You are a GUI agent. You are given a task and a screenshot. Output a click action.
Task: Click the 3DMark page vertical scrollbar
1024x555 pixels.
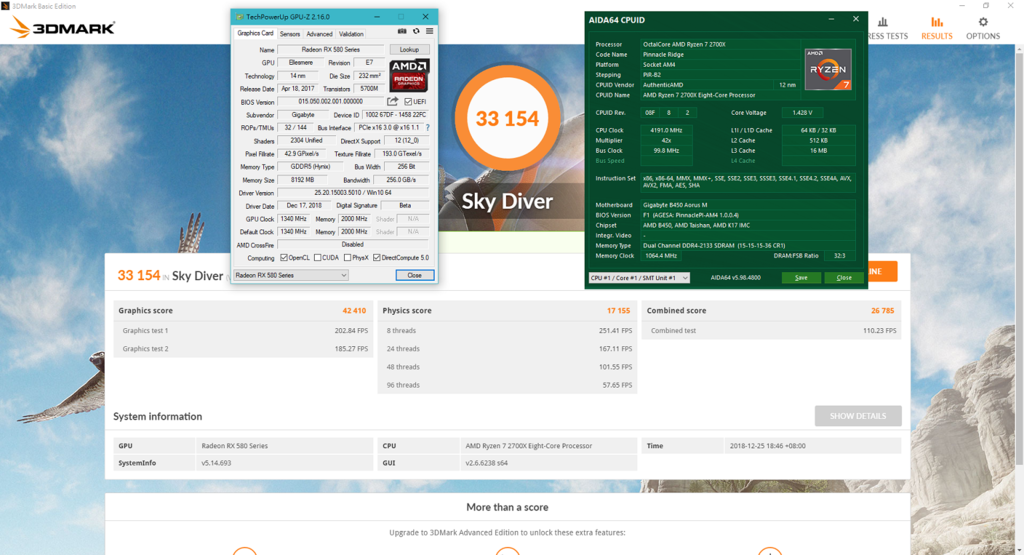pos(1019,261)
